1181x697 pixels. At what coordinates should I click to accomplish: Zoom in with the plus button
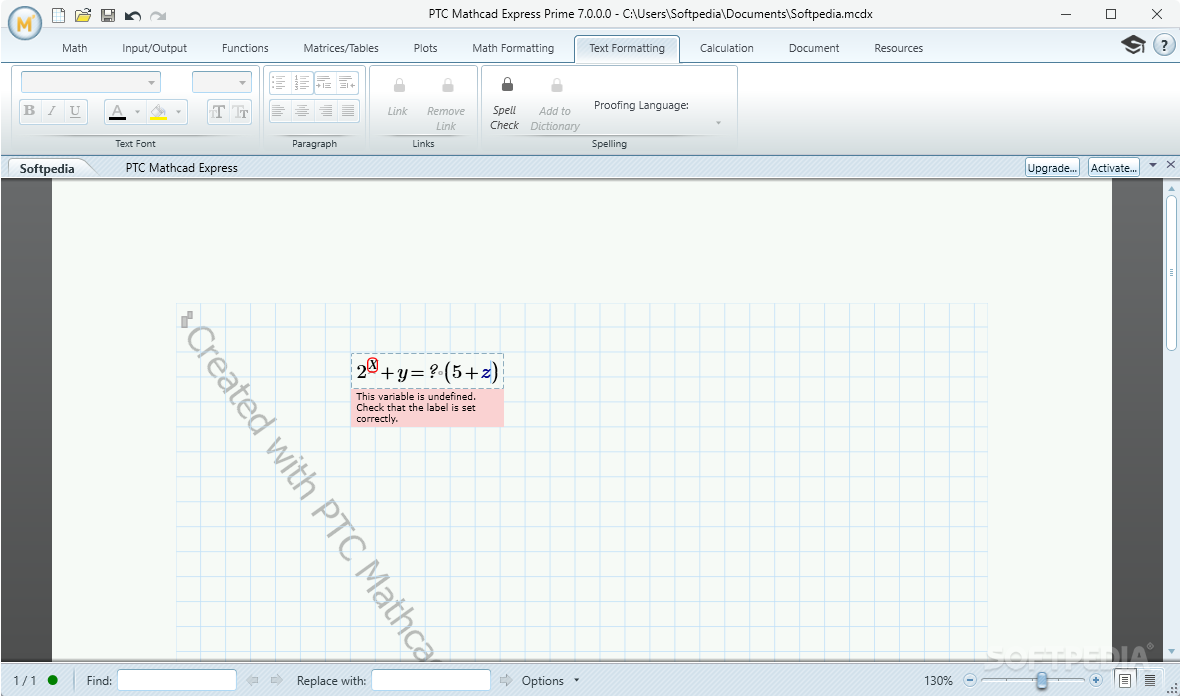click(x=1096, y=680)
